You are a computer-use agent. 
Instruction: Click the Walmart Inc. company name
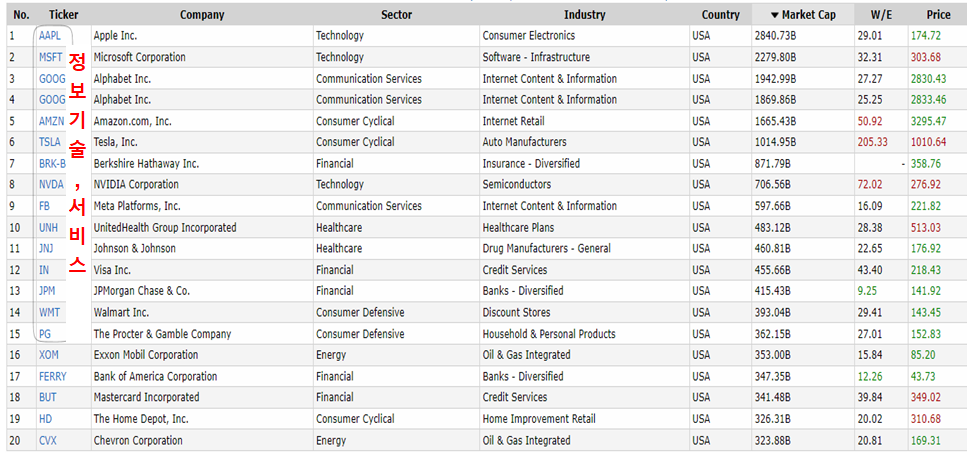point(120,312)
